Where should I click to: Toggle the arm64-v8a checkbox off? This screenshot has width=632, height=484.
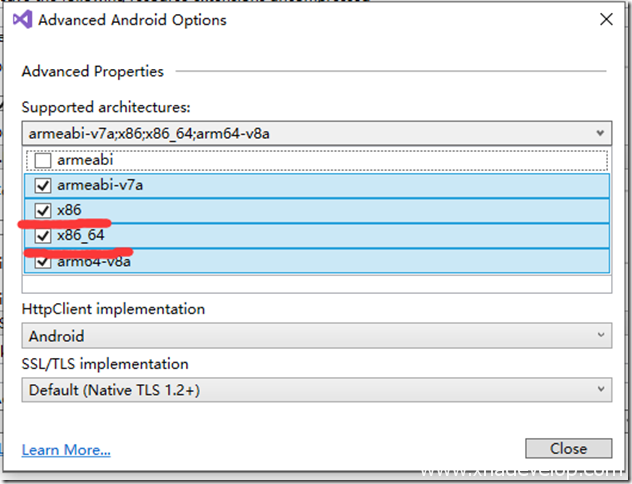point(42,261)
